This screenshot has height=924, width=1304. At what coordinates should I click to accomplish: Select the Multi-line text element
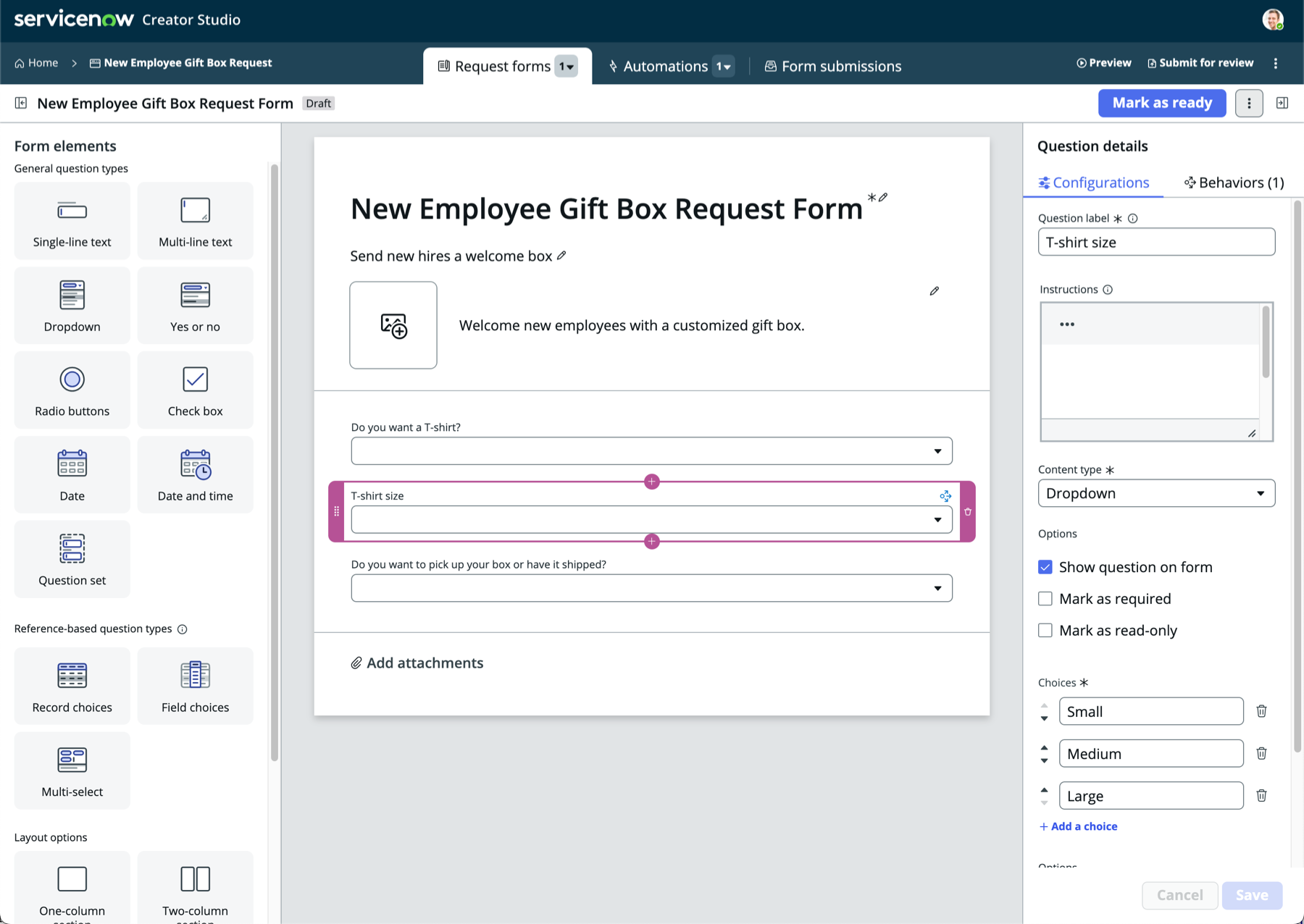[x=195, y=221]
